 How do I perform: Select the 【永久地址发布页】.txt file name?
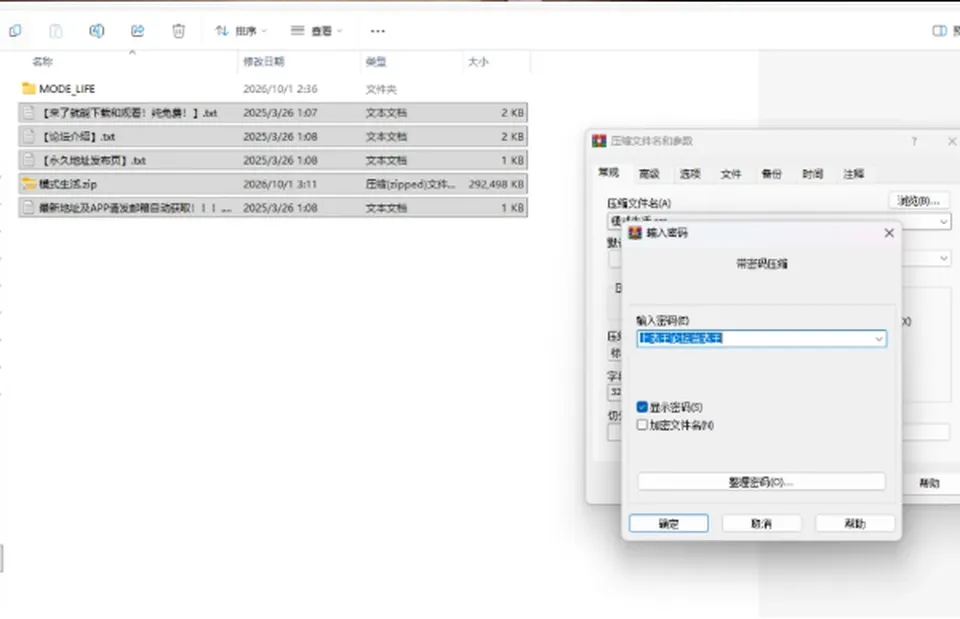(x=93, y=160)
